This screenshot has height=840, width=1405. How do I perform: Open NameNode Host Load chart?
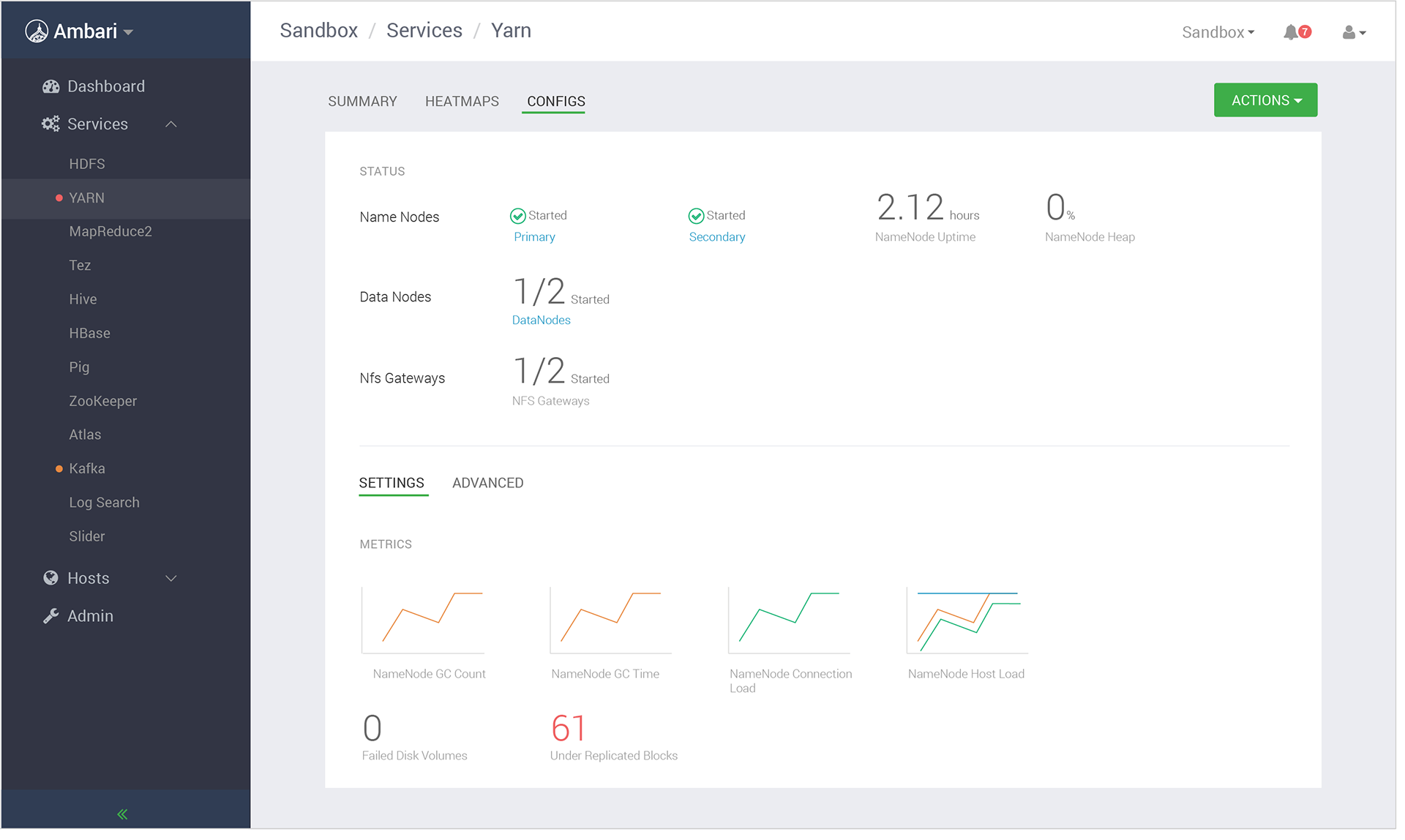967,620
